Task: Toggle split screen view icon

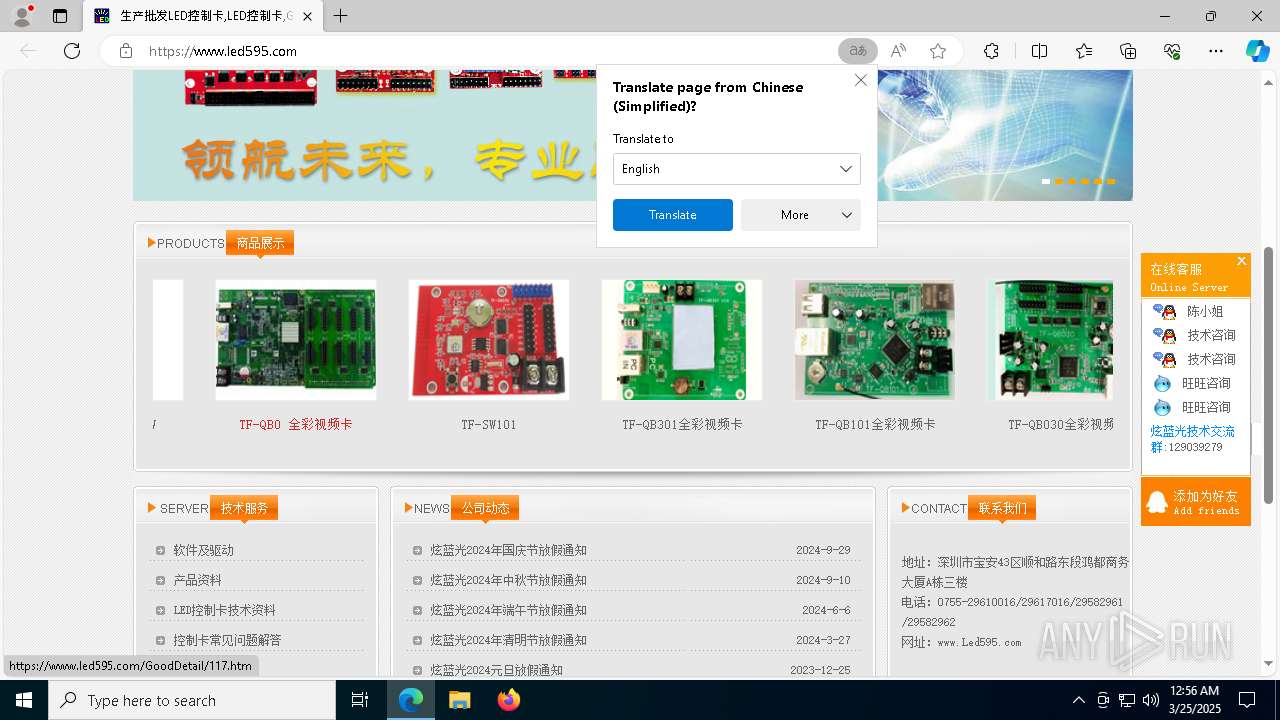Action: click(x=1039, y=51)
